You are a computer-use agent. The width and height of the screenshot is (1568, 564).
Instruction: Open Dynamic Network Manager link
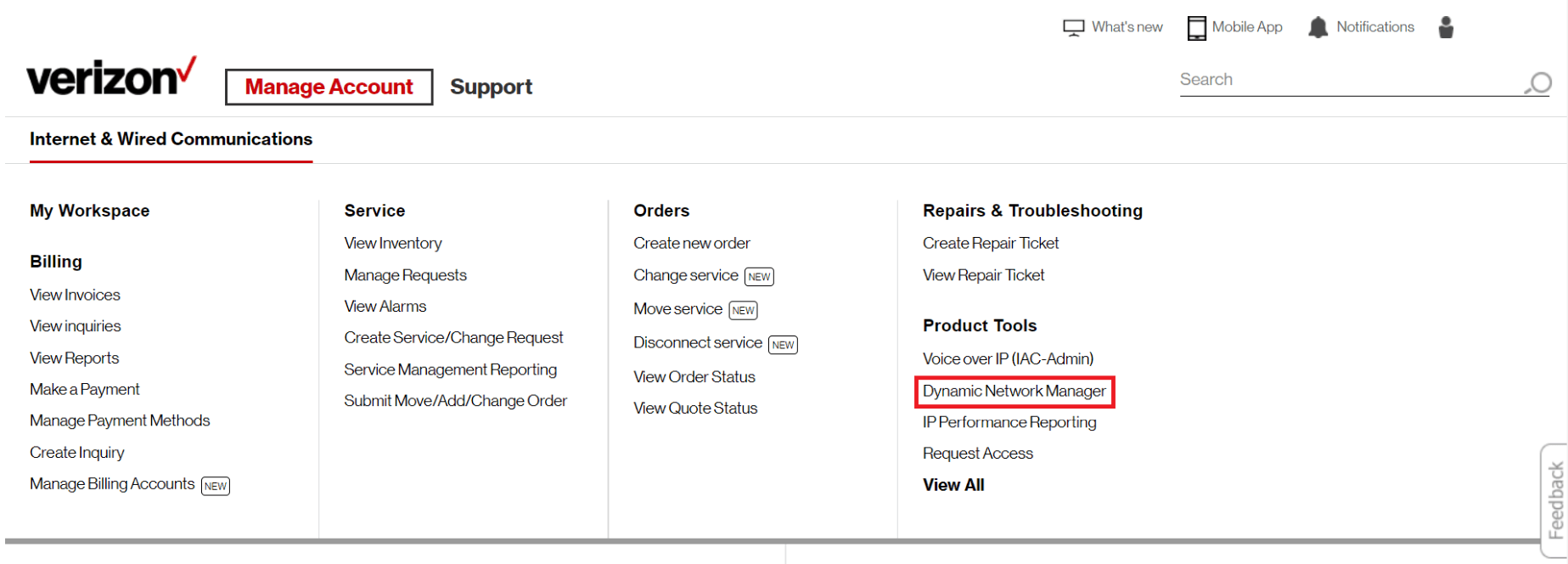tap(1014, 392)
